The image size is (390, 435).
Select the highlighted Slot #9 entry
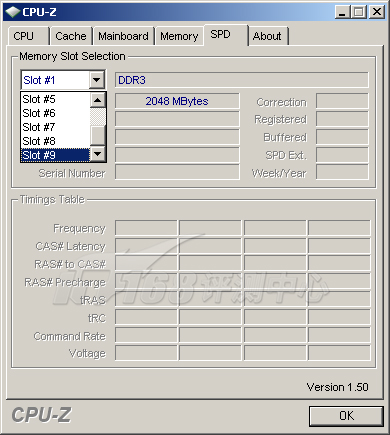coord(55,155)
